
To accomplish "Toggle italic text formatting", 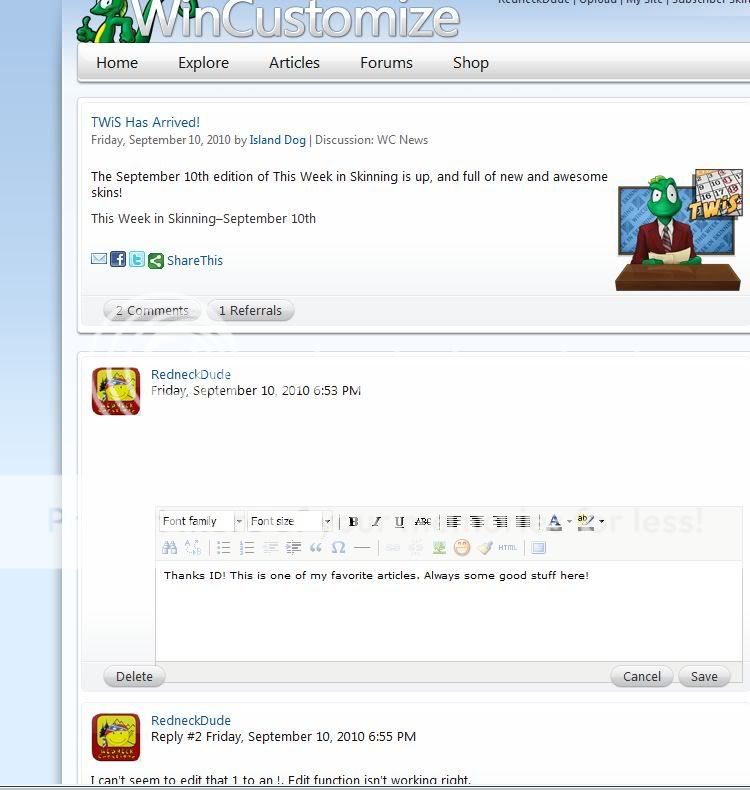I will 376,521.
